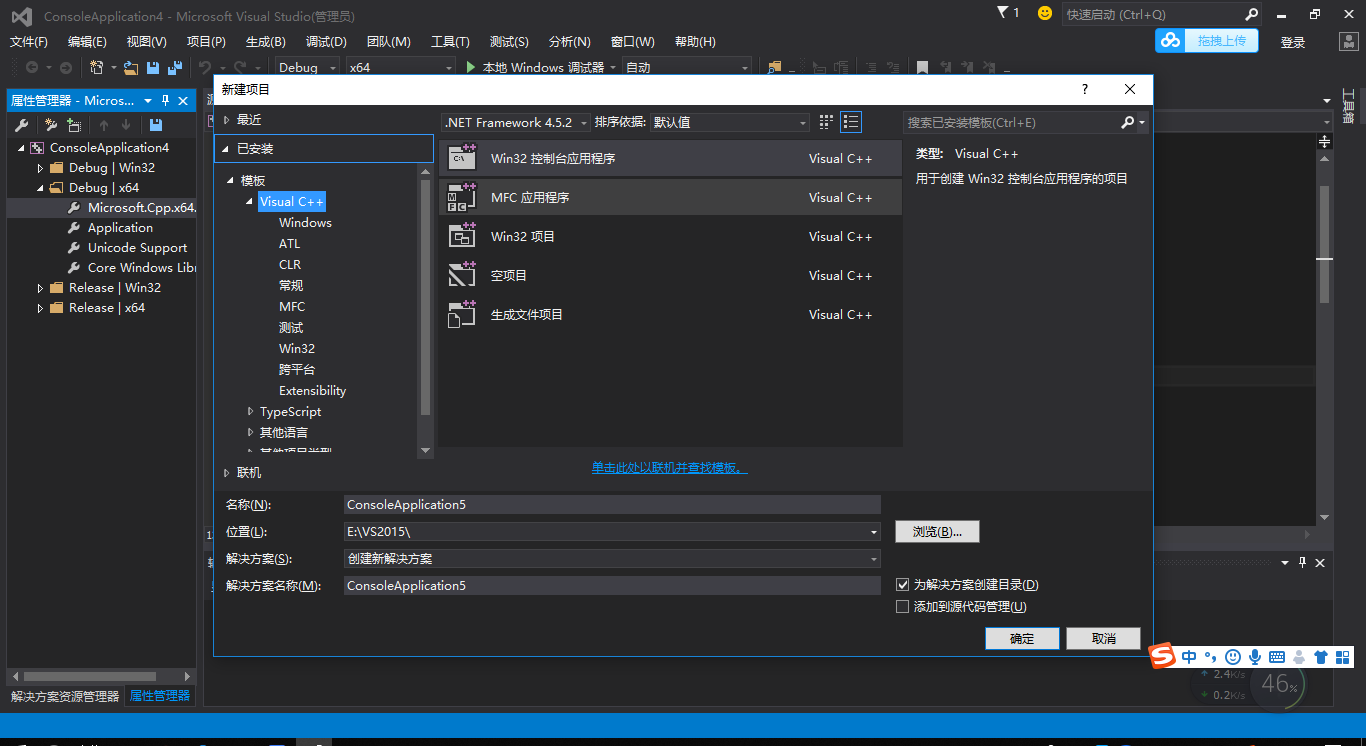Select the MFC tree item under Visual C++
This screenshot has width=1366, height=746.
tap(292, 306)
